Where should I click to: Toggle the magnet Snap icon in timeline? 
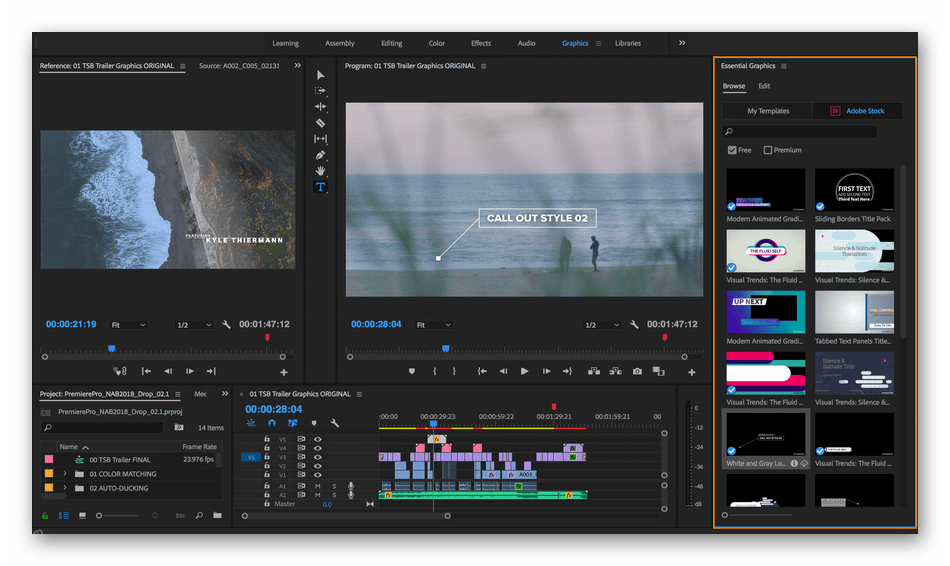(x=271, y=423)
